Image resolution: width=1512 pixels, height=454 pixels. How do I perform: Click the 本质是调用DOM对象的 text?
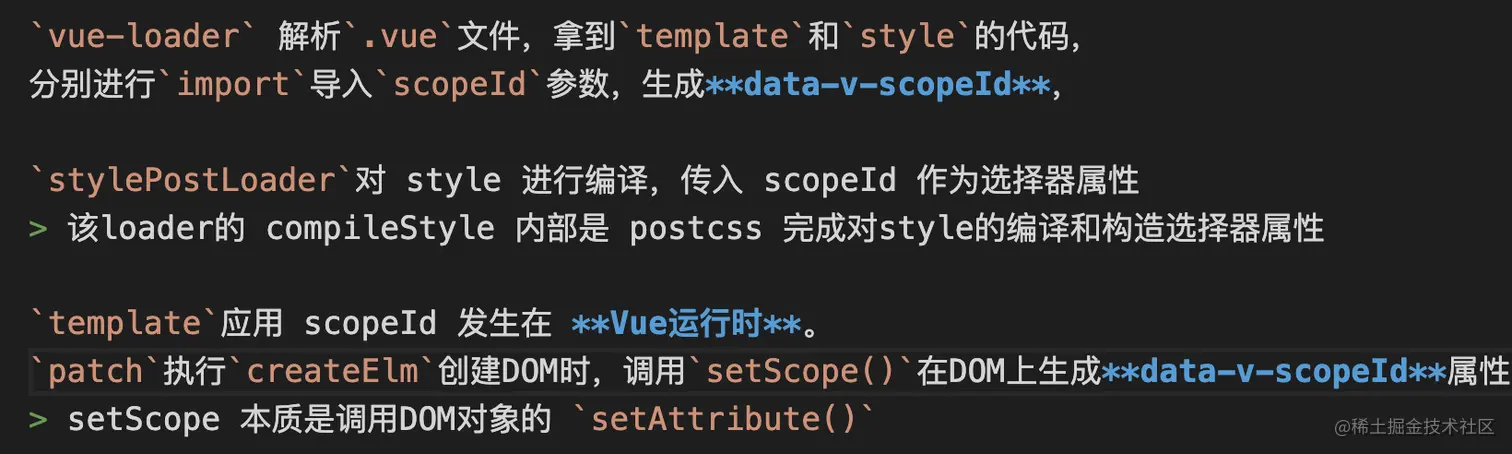[x=396, y=420]
